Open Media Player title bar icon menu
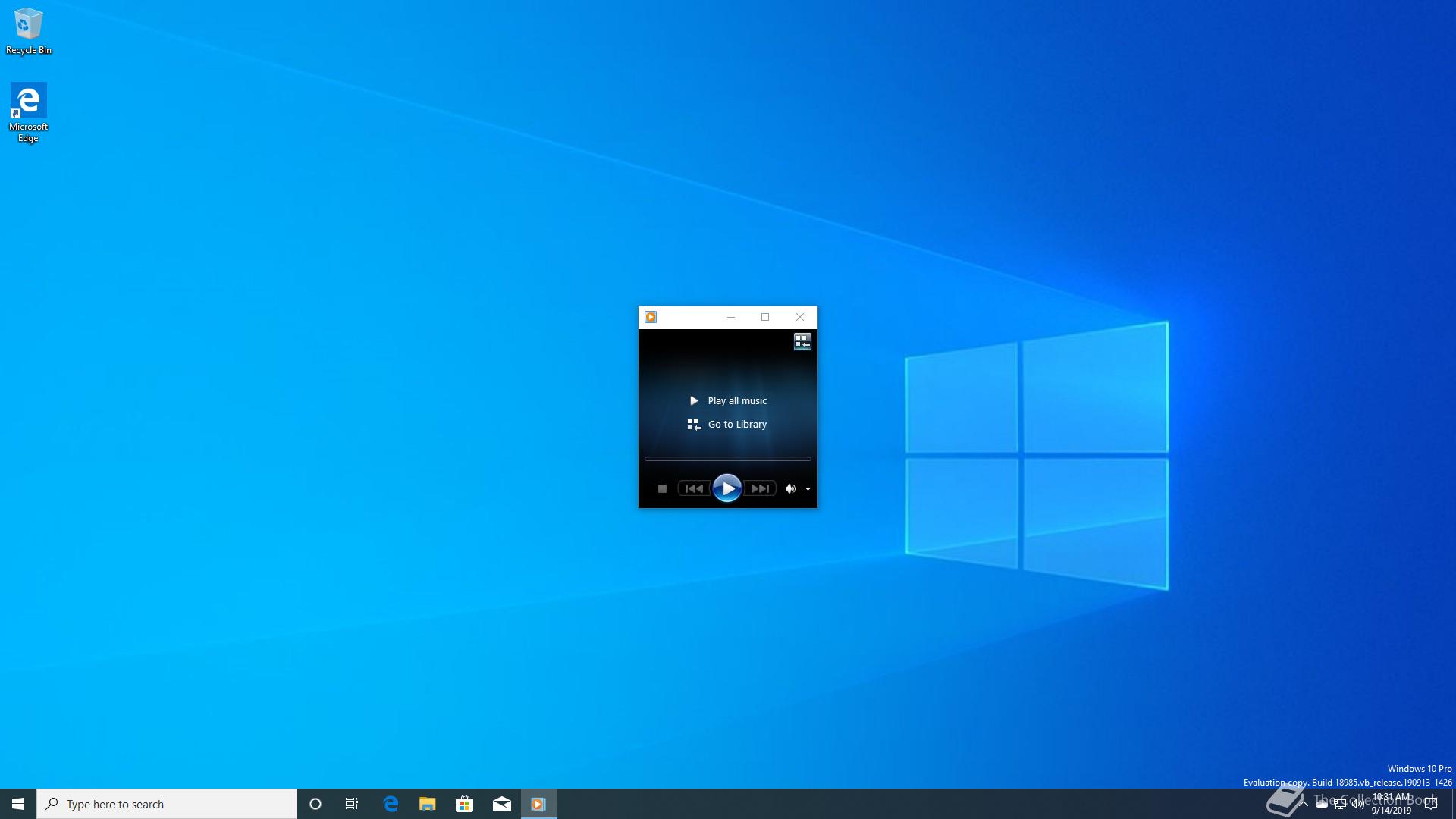 pyautogui.click(x=651, y=317)
